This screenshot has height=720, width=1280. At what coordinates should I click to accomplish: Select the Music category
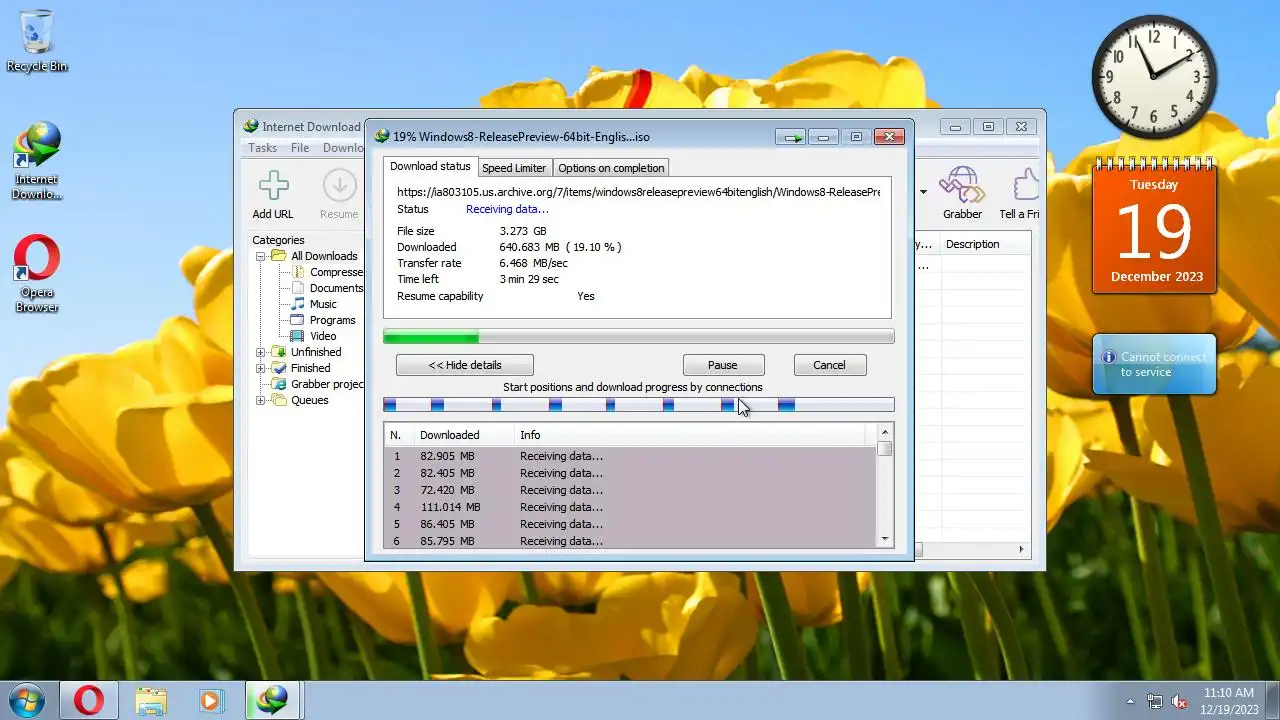pos(323,304)
